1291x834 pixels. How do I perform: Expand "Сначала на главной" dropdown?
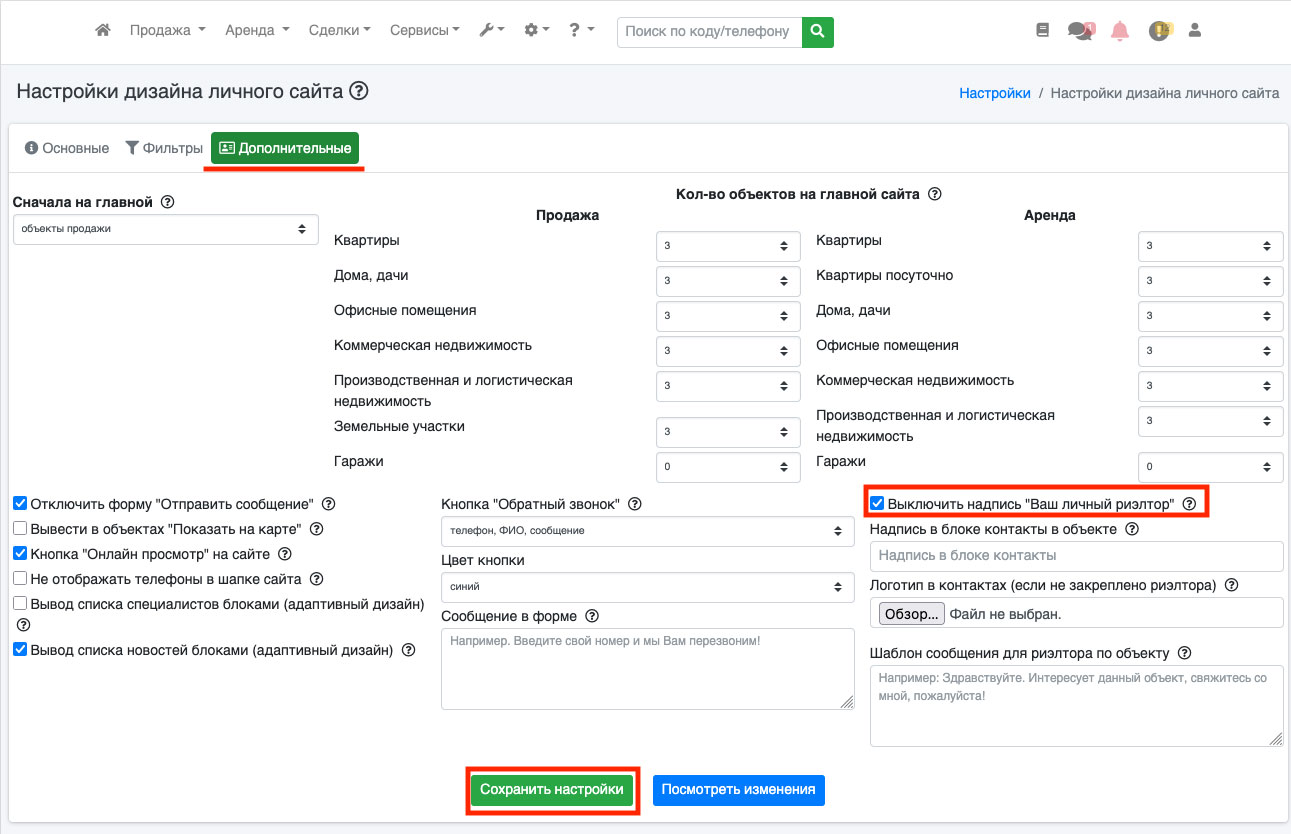(165, 229)
